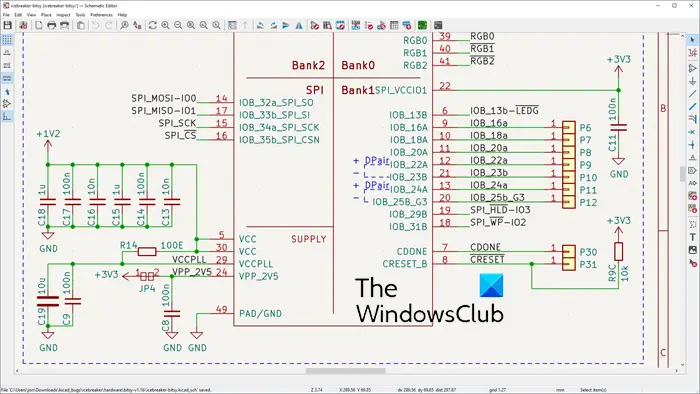Click the horizontal scrollbar thumb
Image resolution: width=700 pixels, height=394 pixels.
[x=346, y=370]
